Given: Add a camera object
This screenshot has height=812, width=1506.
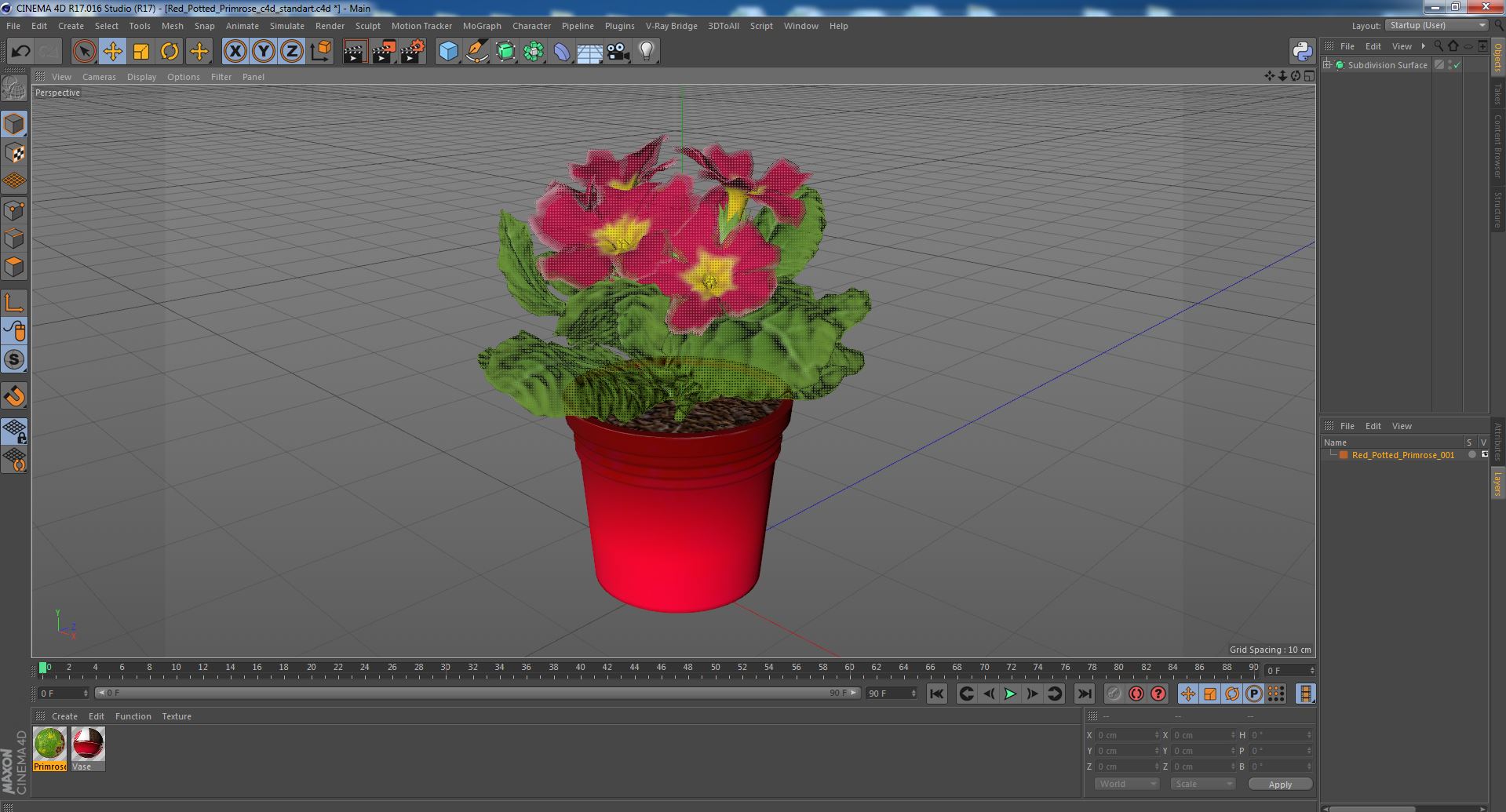Looking at the screenshot, I should tap(618, 52).
